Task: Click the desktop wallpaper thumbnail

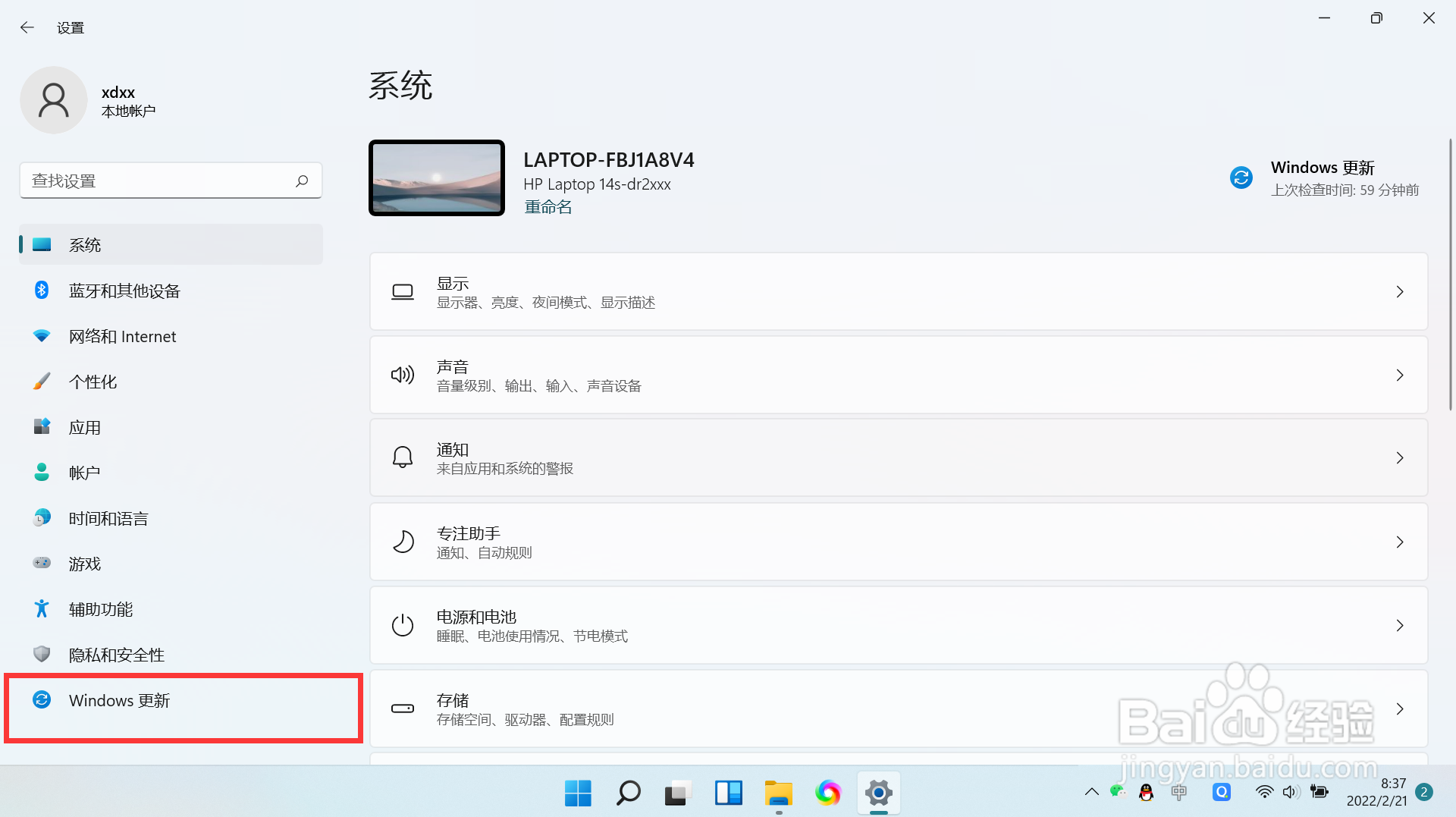Action: click(437, 178)
